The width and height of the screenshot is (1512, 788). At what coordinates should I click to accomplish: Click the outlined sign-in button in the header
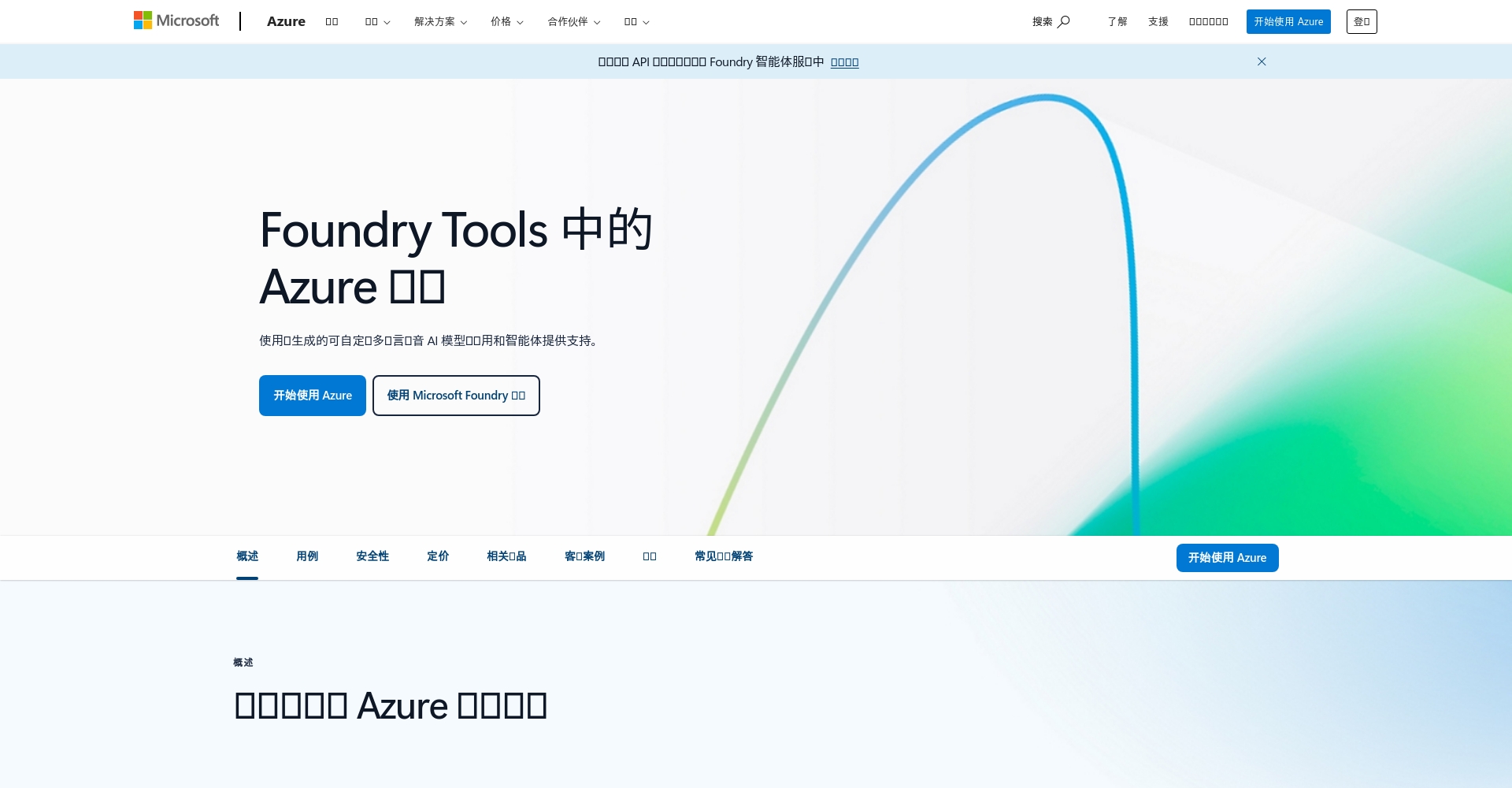pos(1362,22)
